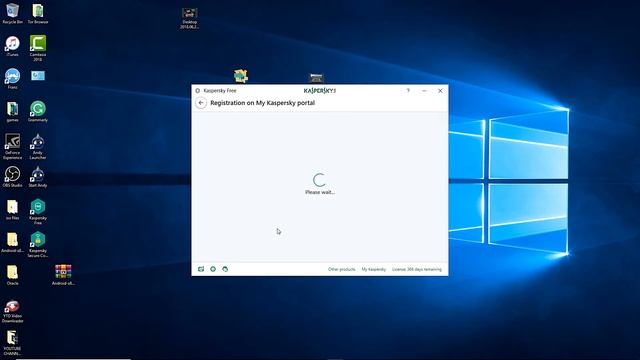Select the YTD Video Downloader shortcut
Screen dimensions: 640x360
pos(12,311)
